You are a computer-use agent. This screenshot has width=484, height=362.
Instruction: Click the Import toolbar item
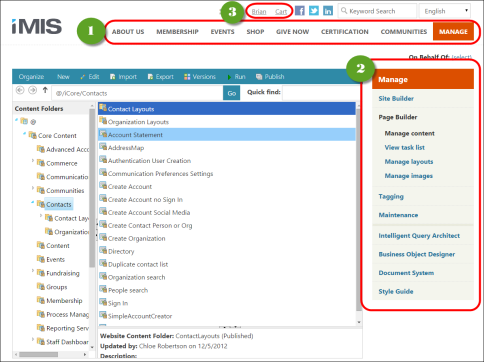123,77
